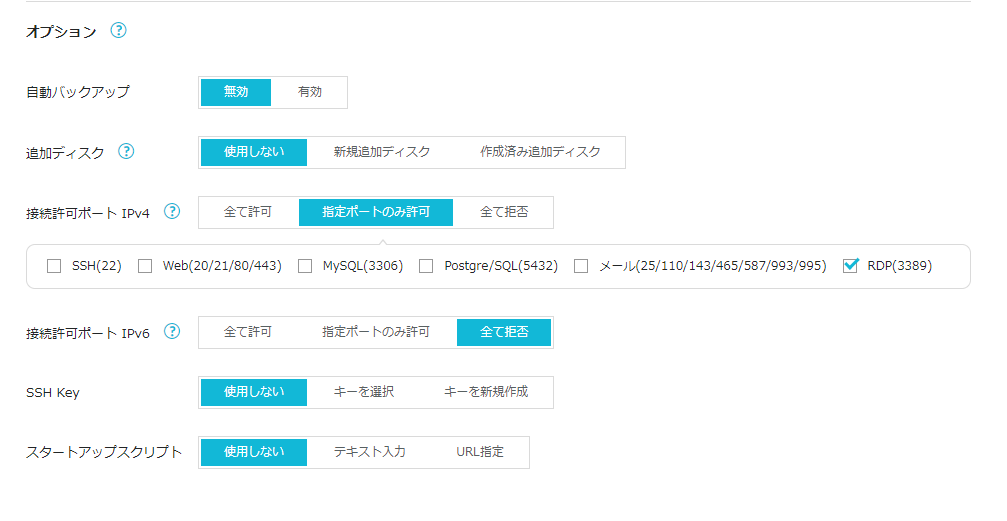Image resolution: width=1007 pixels, height=521 pixels.
Task: Open help icon beside 追加ディスク label
Action: [x=126, y=151]
